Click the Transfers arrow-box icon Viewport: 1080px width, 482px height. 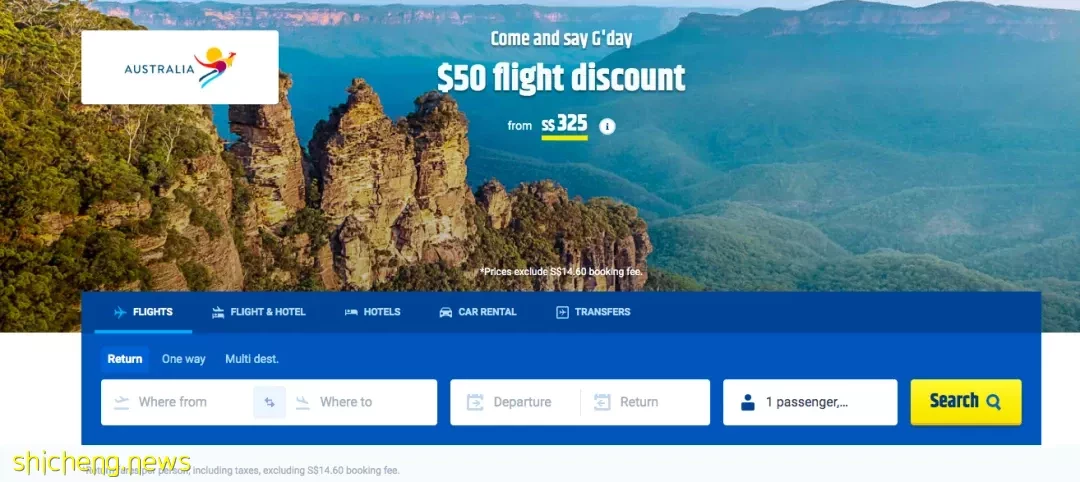[562, 312]
